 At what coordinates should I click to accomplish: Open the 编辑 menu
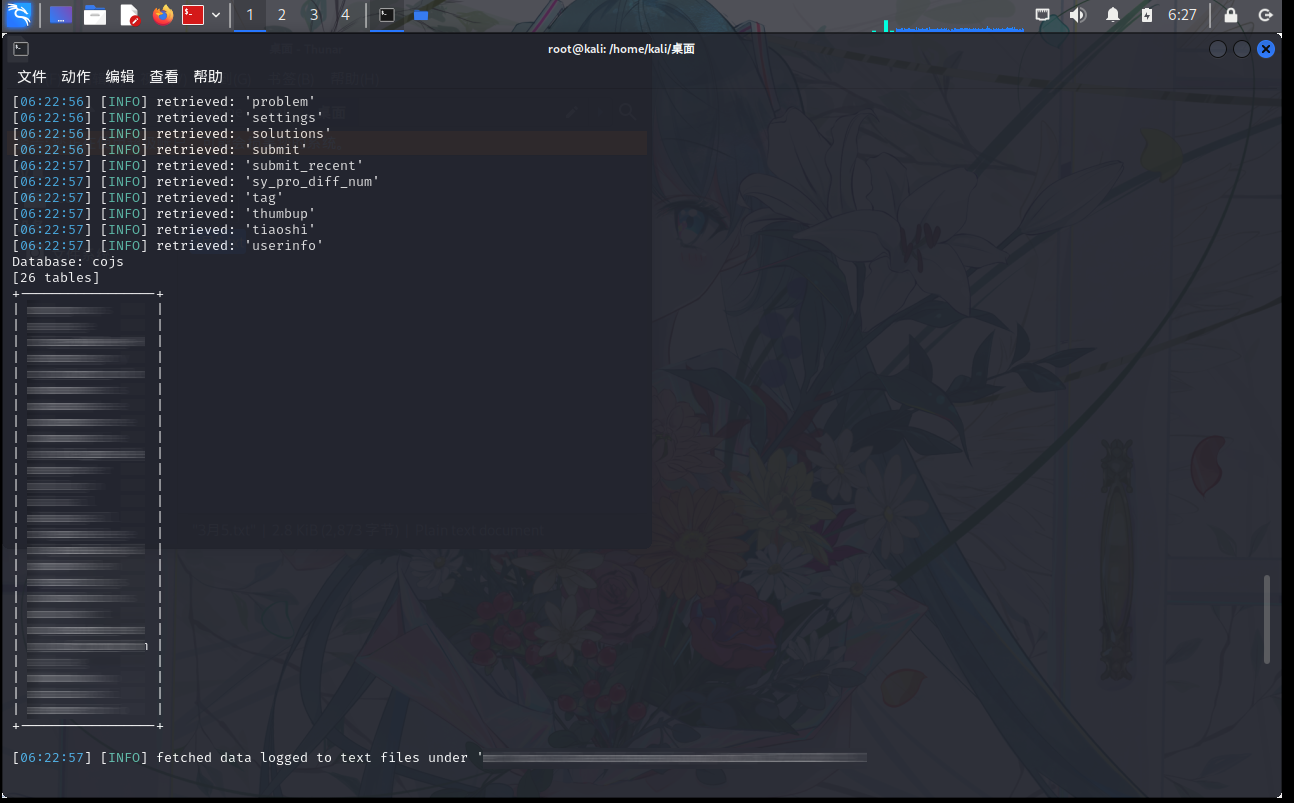120,77
